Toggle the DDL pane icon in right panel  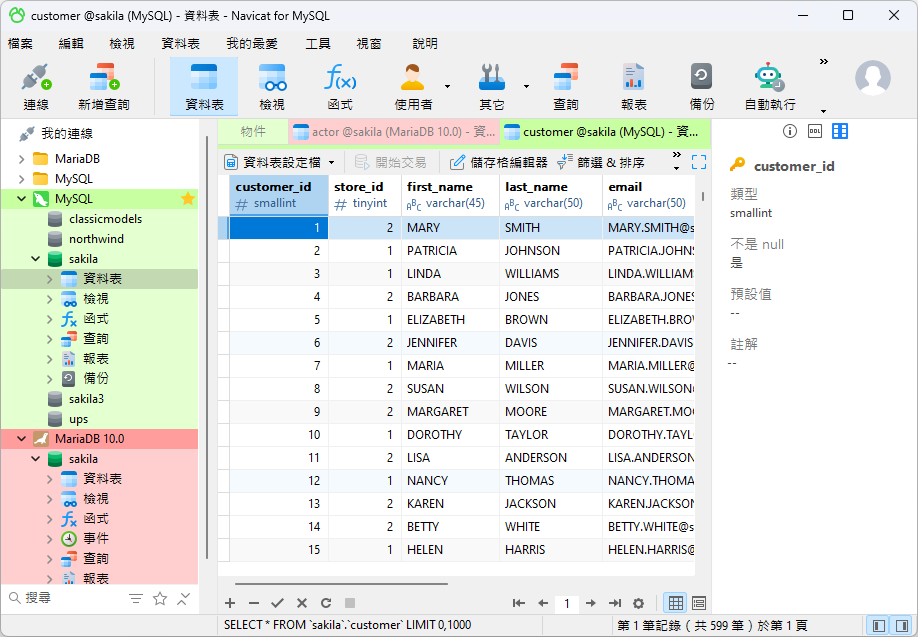(x=815, y=131)
